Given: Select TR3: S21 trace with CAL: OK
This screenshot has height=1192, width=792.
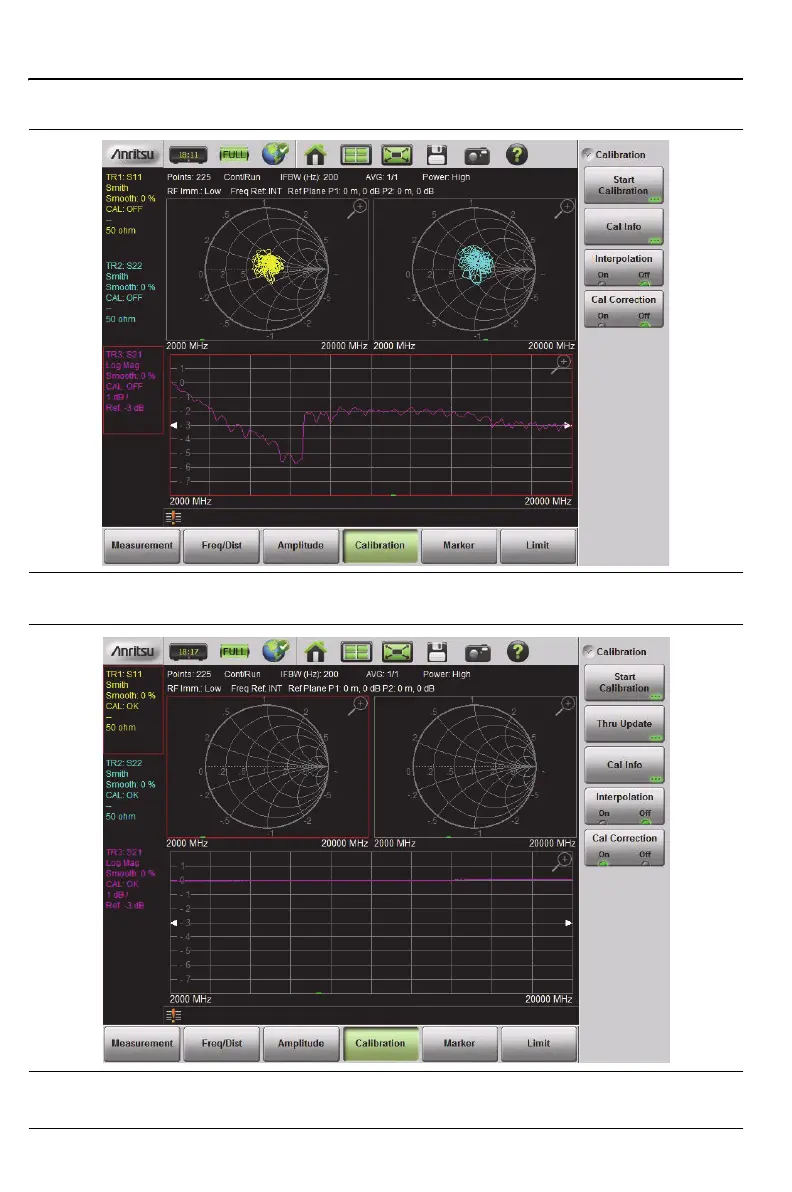Looking at the screenshot, I should click(133, 879).
